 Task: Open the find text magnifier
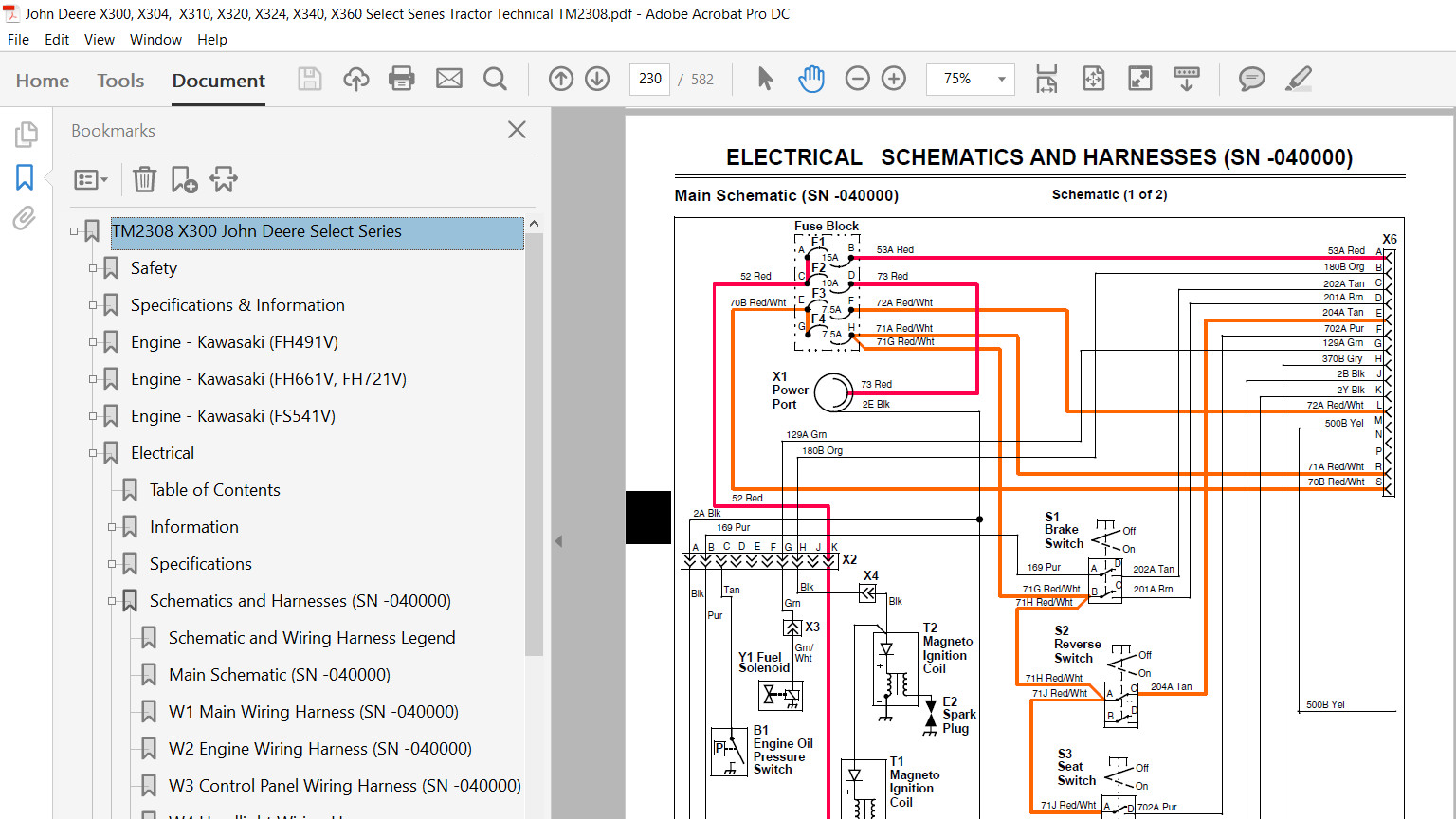point(495,79)
